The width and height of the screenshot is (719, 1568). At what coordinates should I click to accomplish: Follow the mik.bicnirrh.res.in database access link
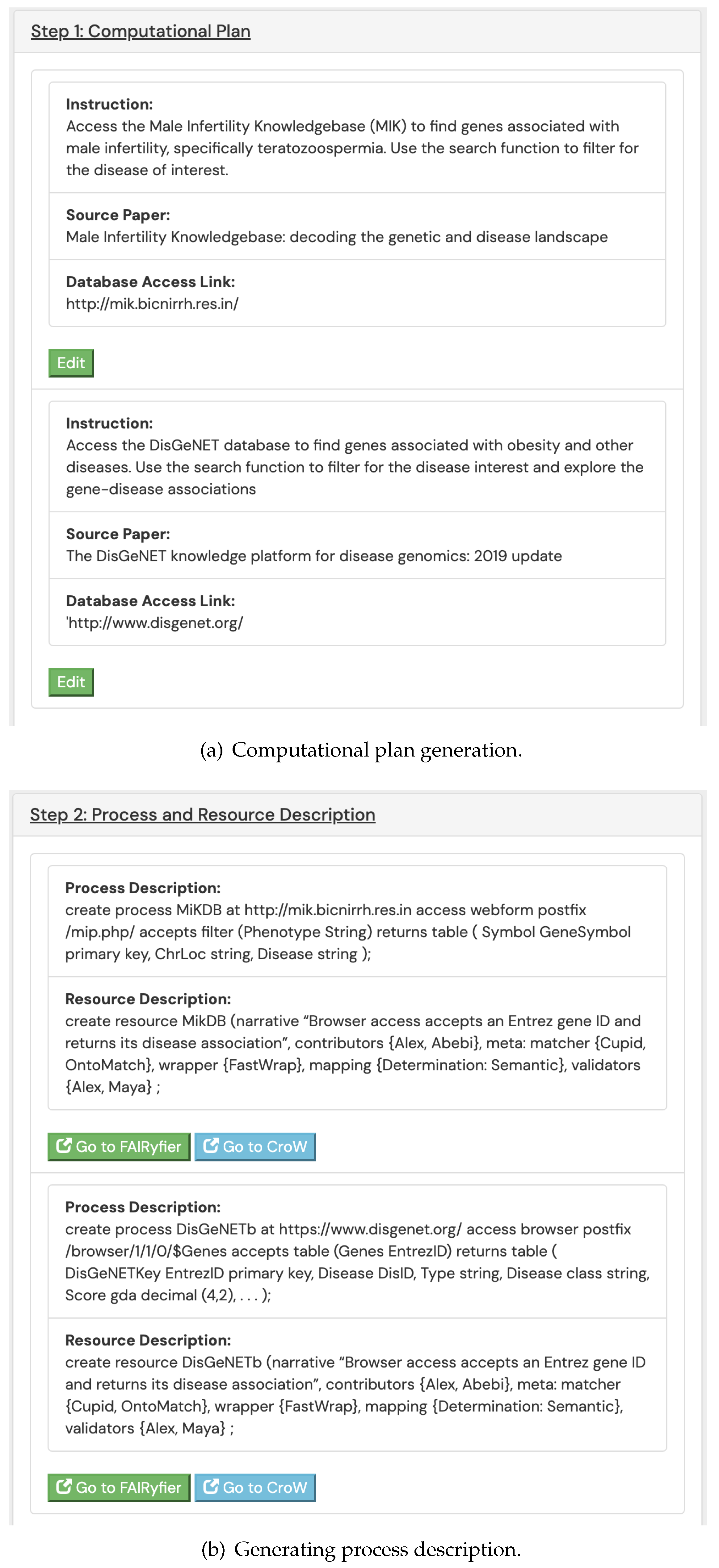[x=152, y=304]
